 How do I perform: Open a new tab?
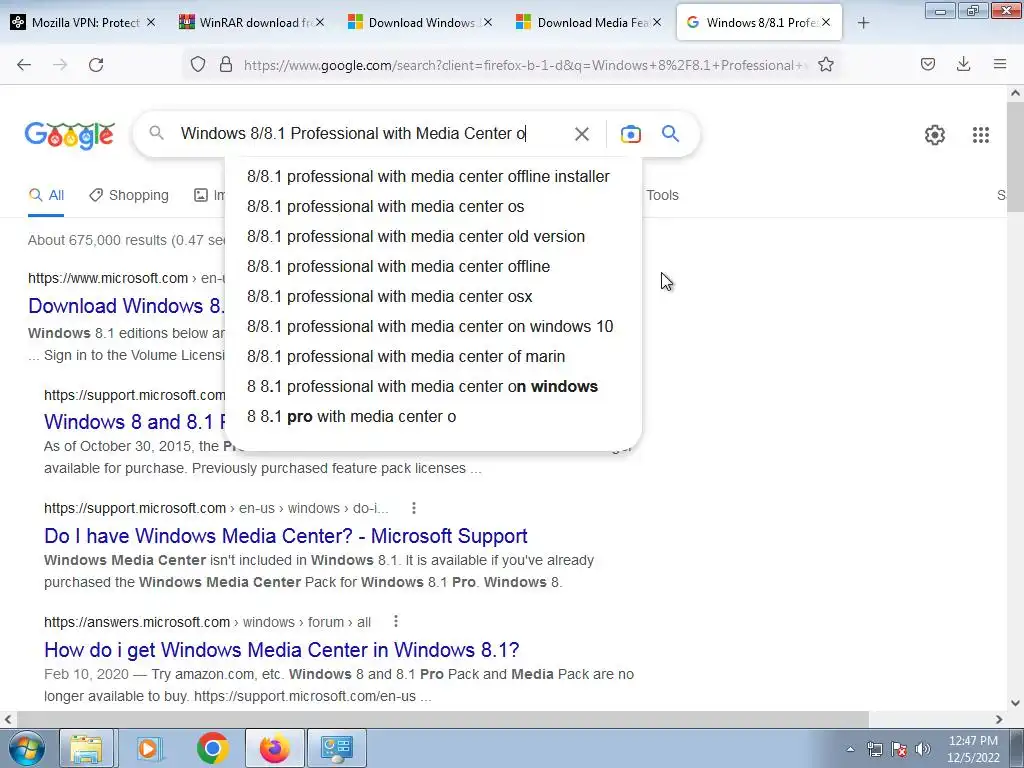point(863,23)
